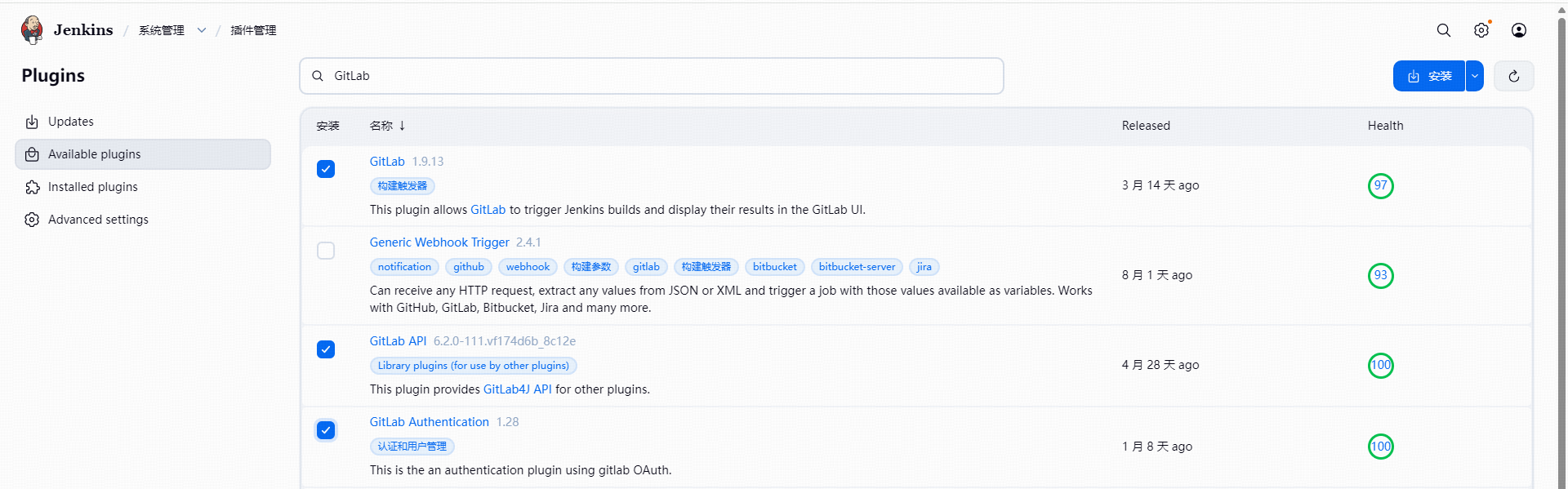
Task: Uncheck the GitLab API plugin checkbox
Action: (326, 349)
